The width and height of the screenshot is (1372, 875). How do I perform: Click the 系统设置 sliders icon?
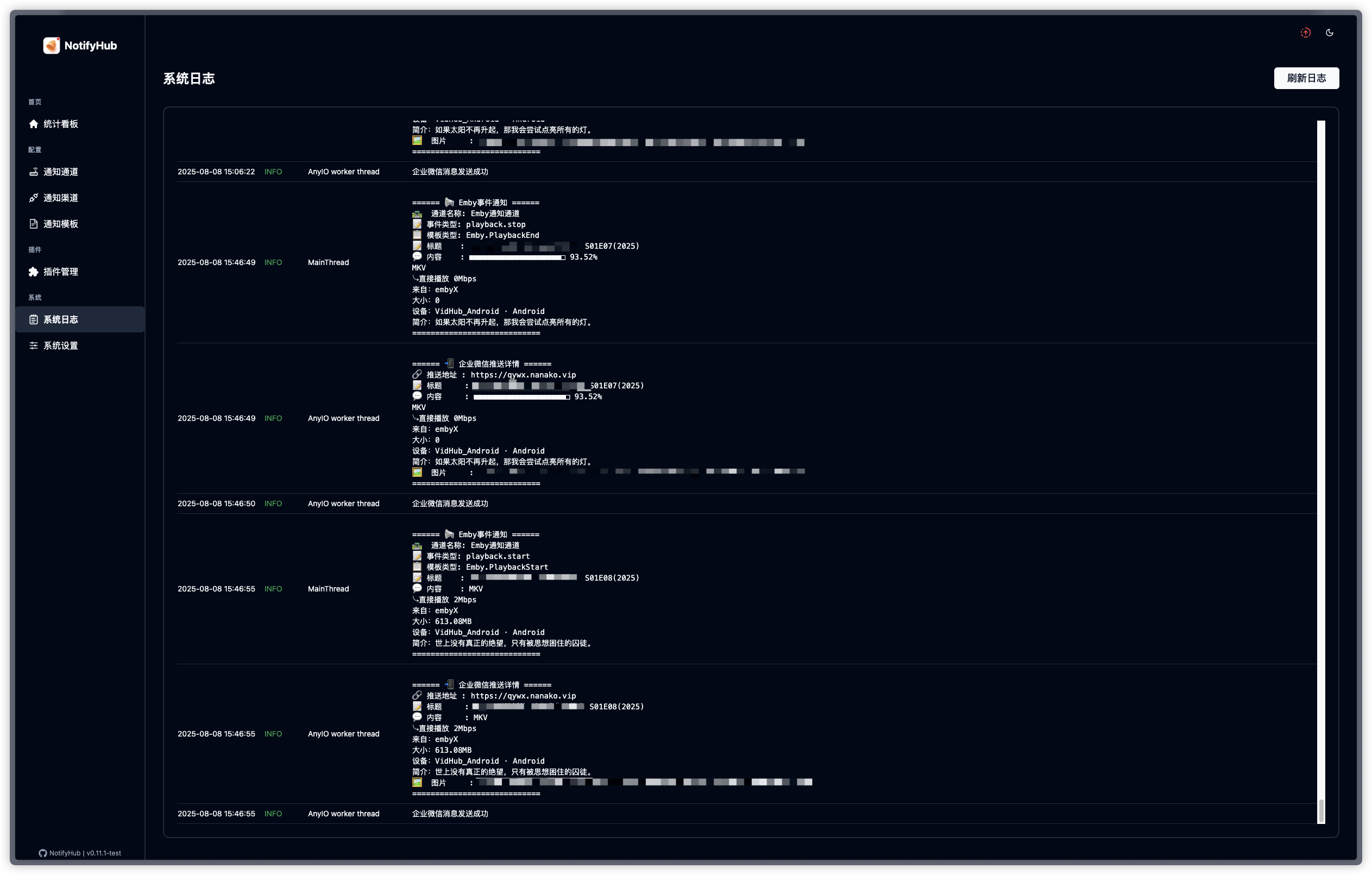pyautogui.click(x=34, y=346)
